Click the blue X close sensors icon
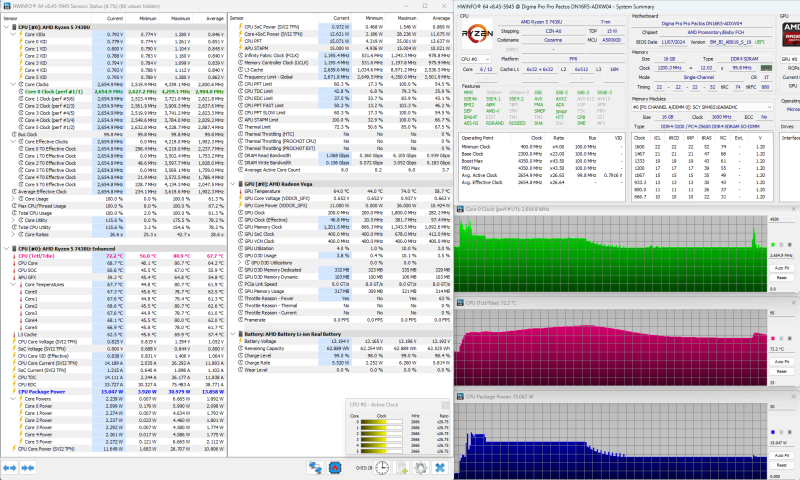 440,467
